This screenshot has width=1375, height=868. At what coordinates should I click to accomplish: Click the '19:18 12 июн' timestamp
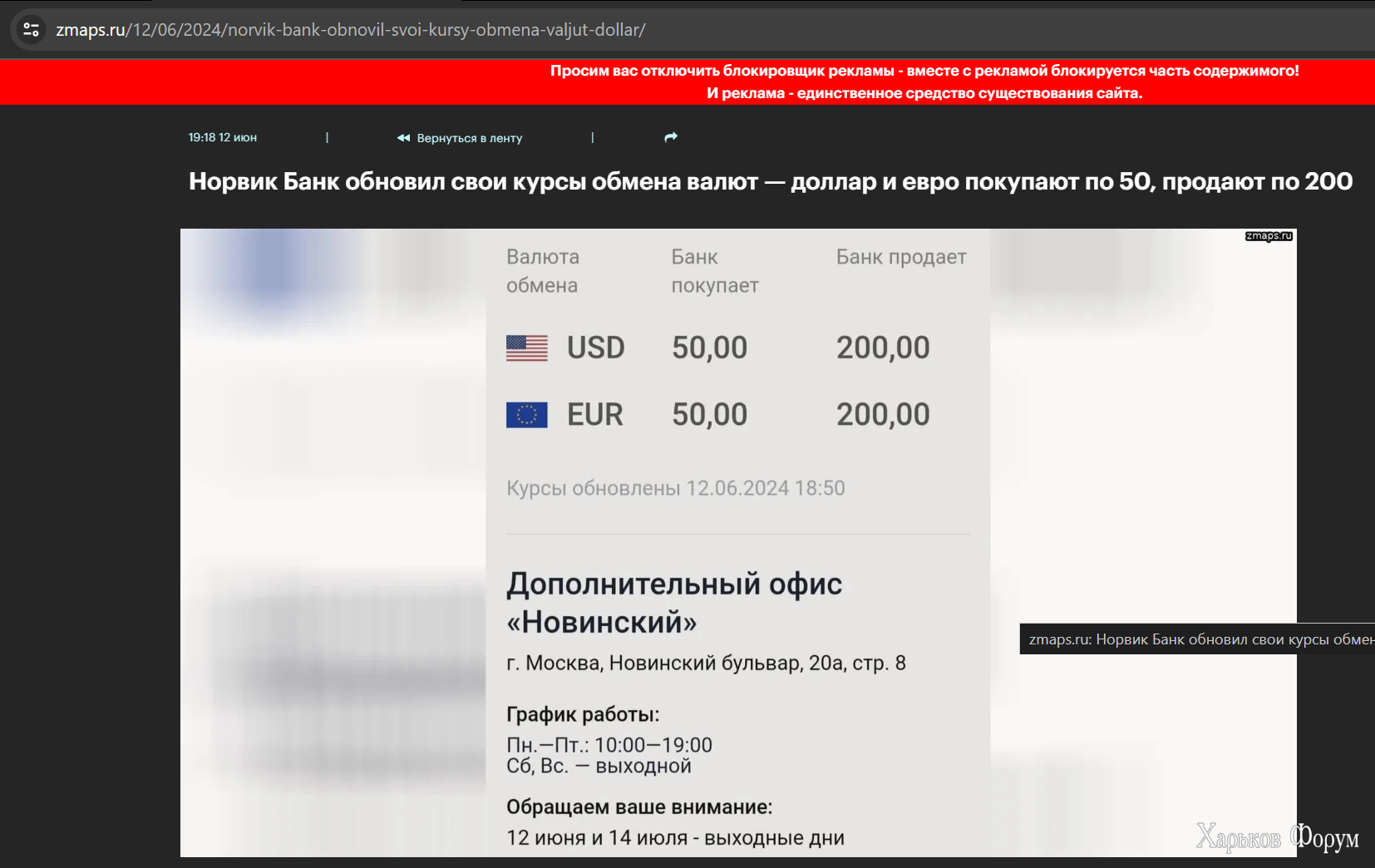[223, 137]
